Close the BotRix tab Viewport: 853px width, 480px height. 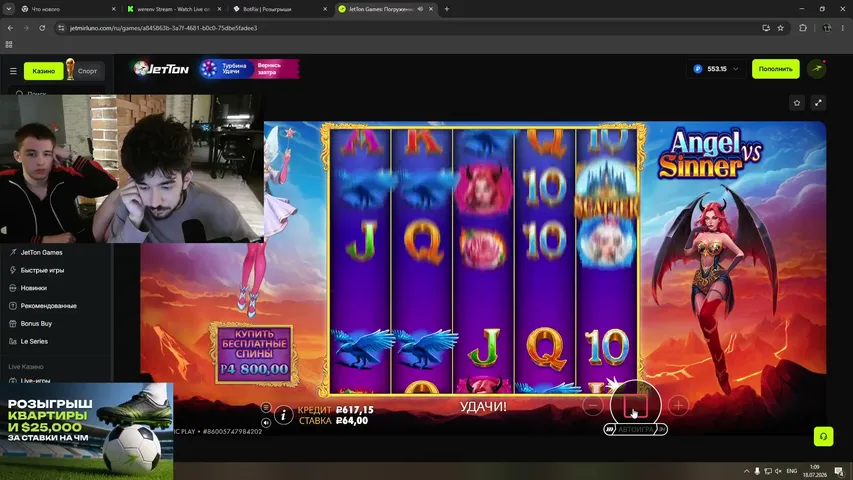pyautogui.click(x=325, y=9)
